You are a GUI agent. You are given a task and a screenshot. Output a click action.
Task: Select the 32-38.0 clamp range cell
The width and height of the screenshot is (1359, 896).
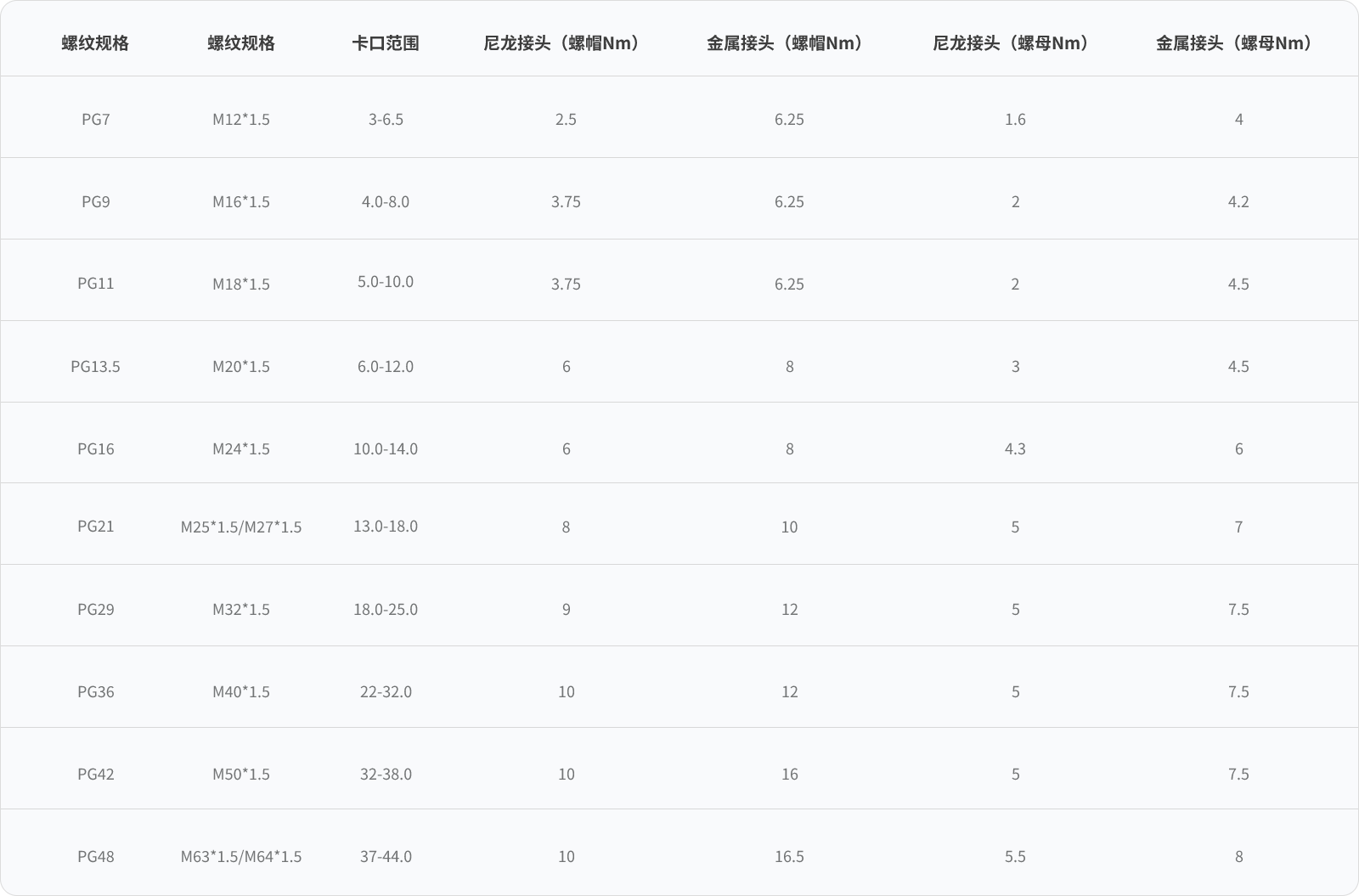(386, 775)
